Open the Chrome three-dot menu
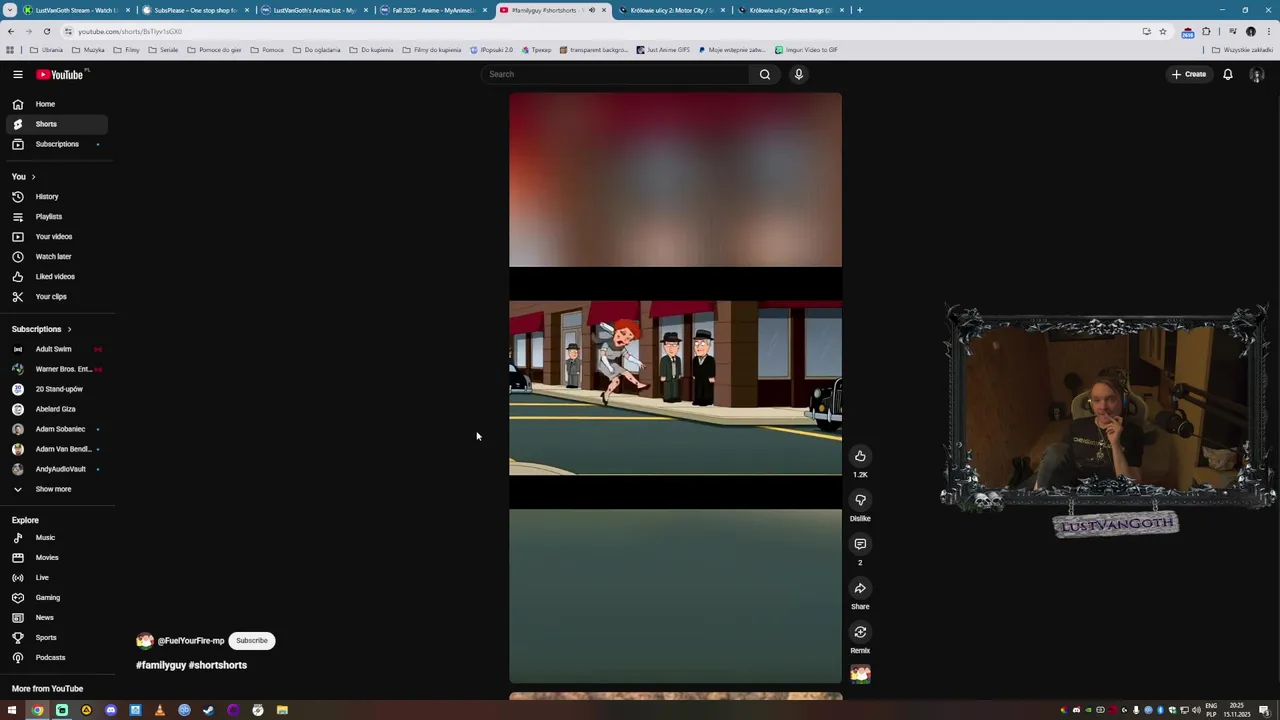 pyautogui.click(x=1267, y=31)
